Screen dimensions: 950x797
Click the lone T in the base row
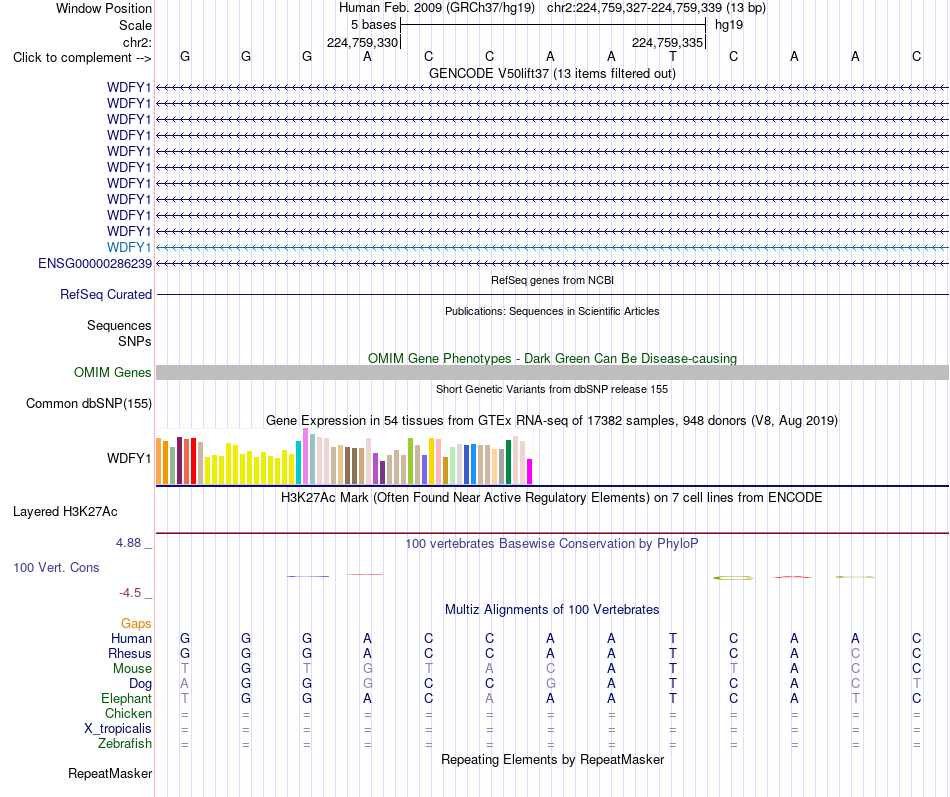click(673, 56)
